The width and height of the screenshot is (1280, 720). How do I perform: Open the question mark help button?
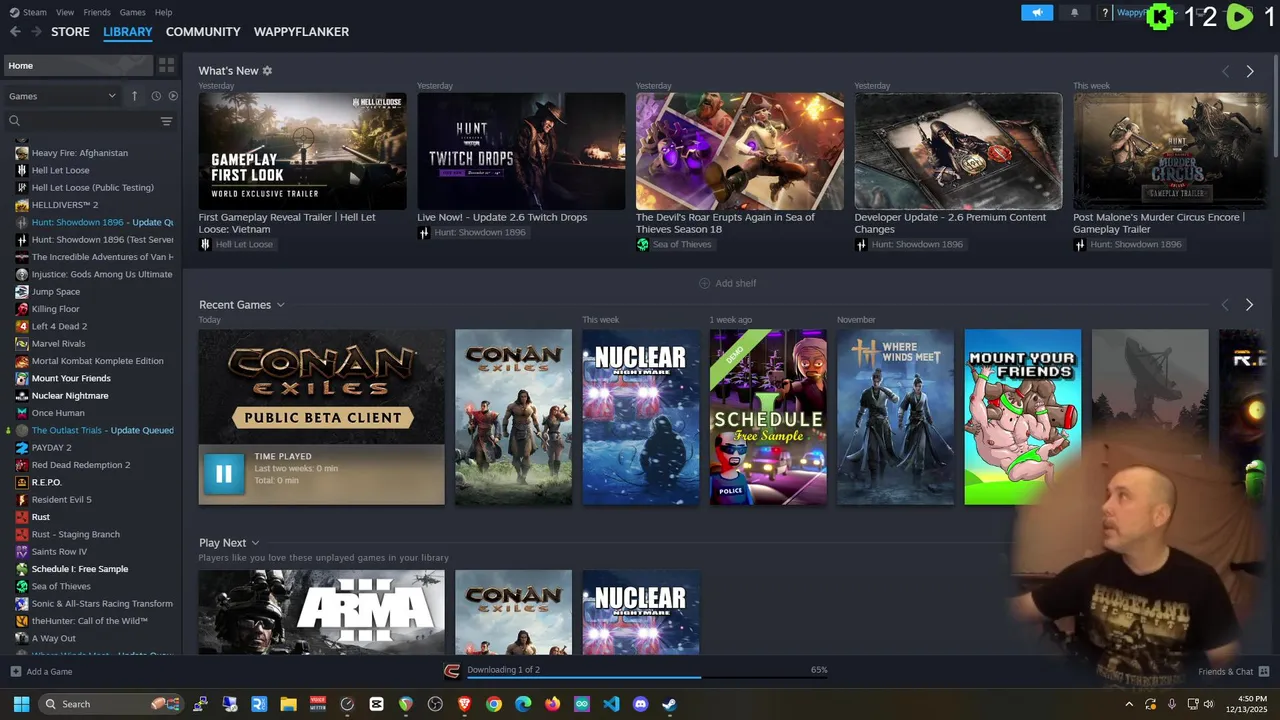click(1105, 13)
